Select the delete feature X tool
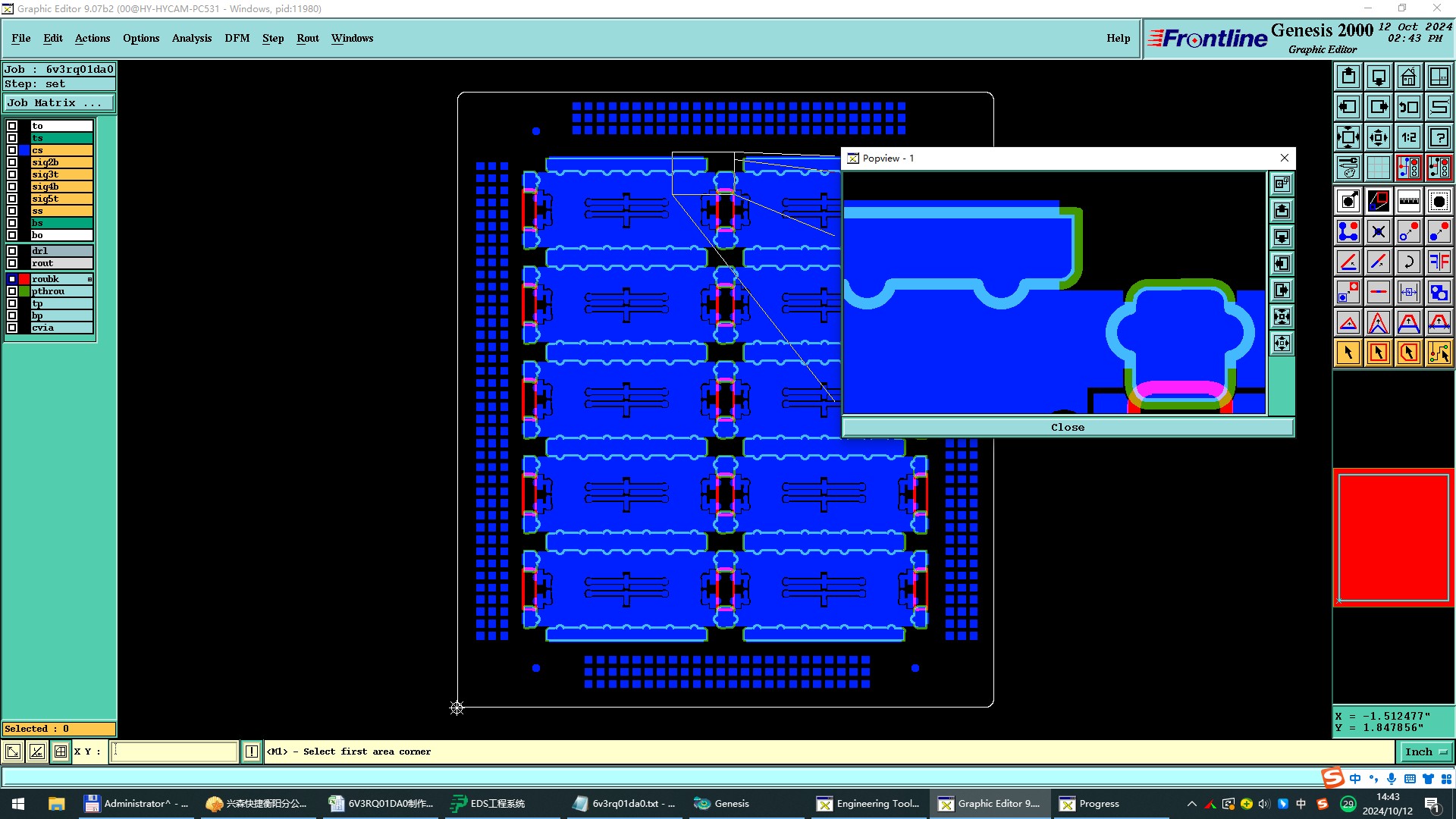The image size is (1456, 819). coord(1378,231)
